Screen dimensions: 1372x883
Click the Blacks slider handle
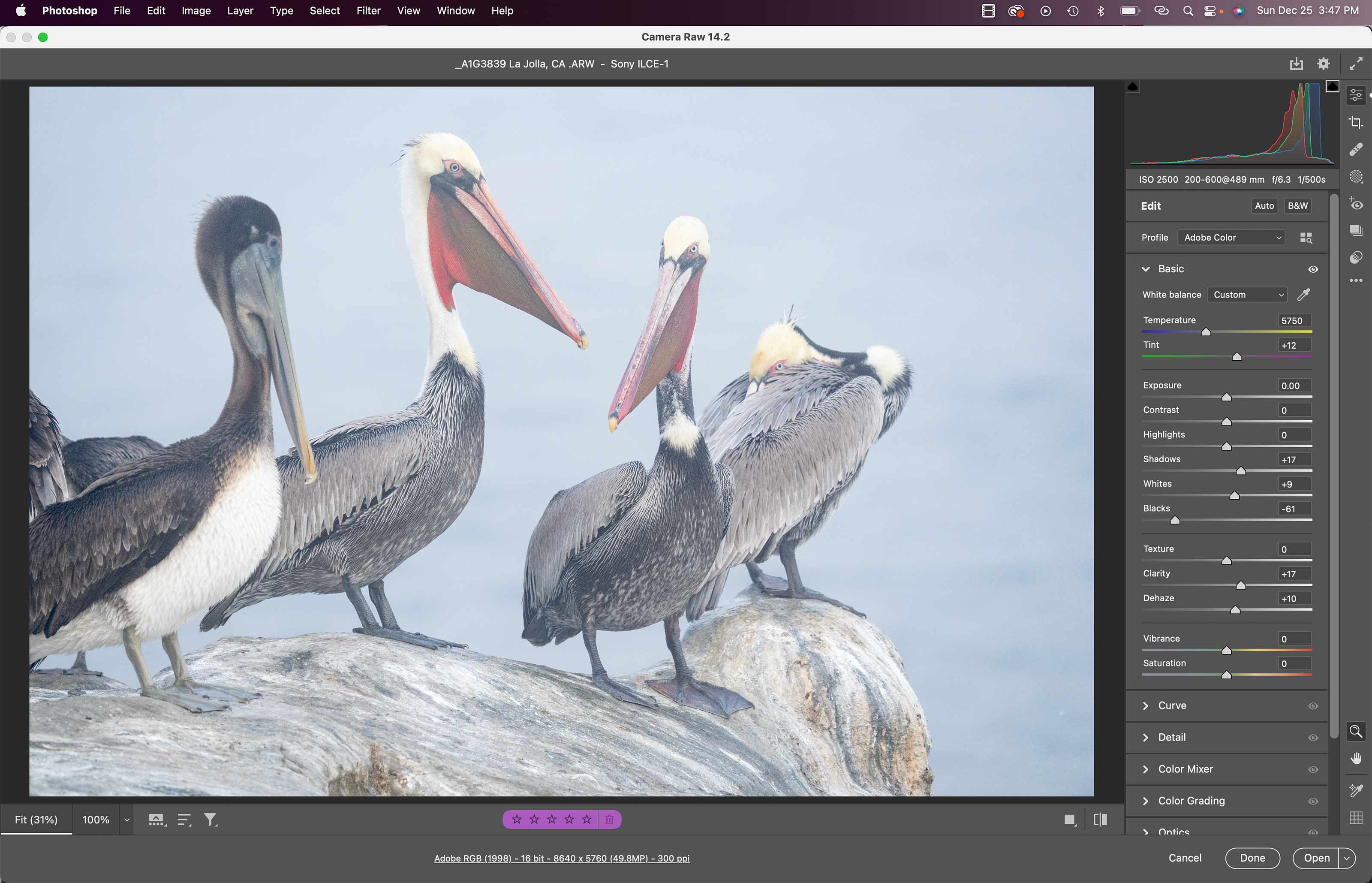(x=1175, y=520)
